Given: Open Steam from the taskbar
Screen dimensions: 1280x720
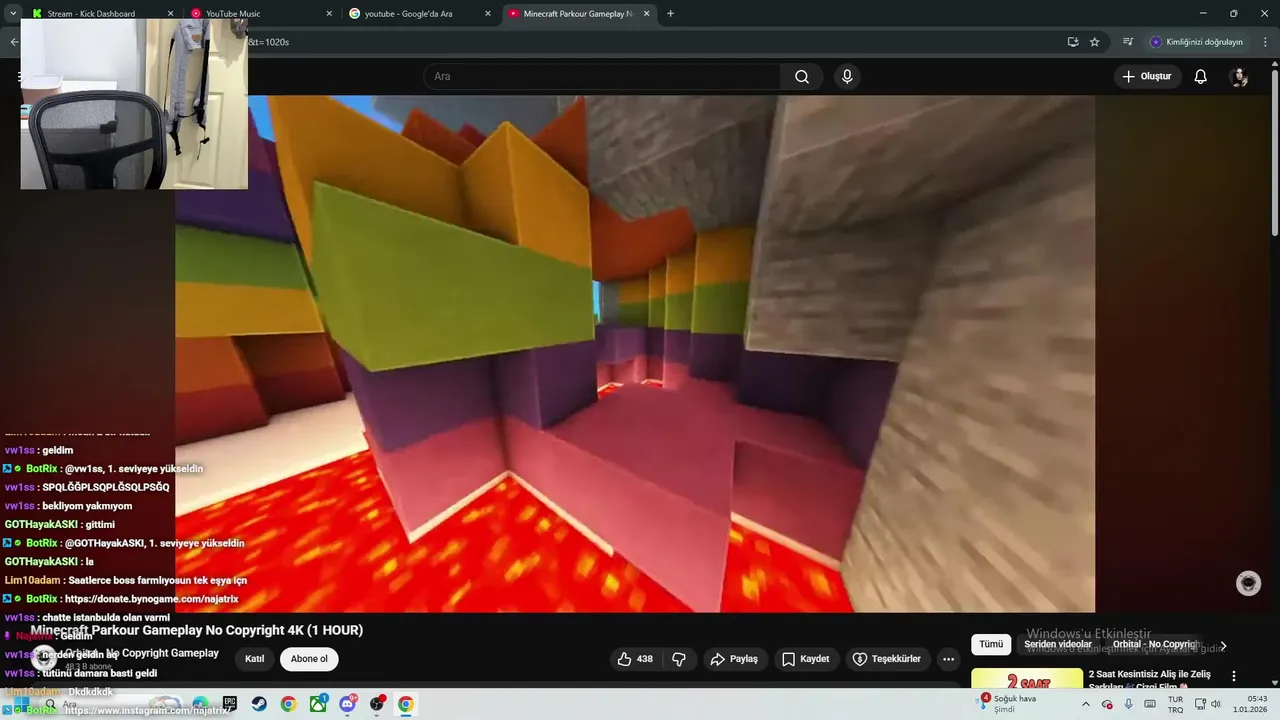Looking at the screenshot, I should point(259,704).
